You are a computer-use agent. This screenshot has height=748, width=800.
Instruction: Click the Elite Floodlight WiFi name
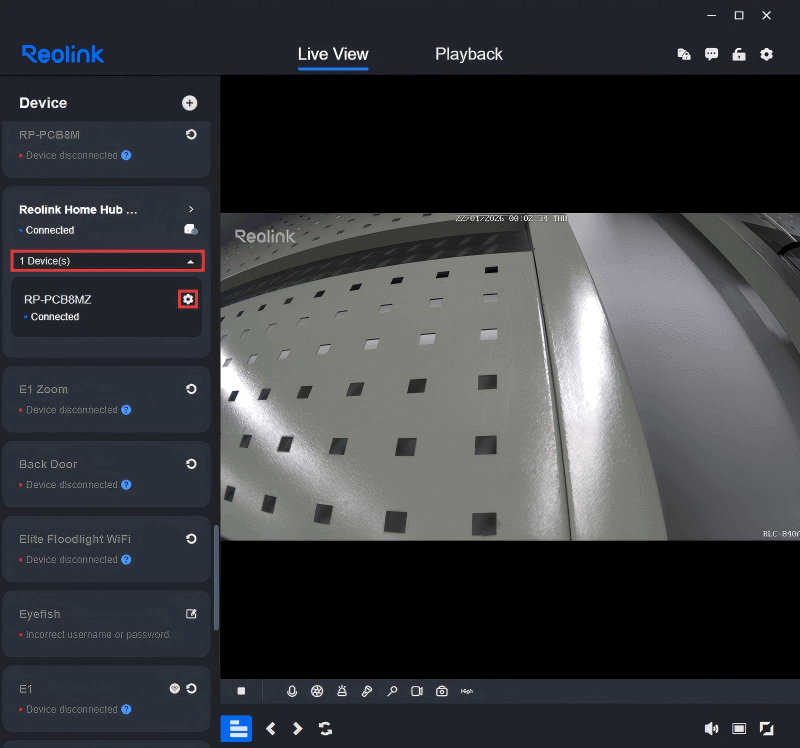[75, 539]
